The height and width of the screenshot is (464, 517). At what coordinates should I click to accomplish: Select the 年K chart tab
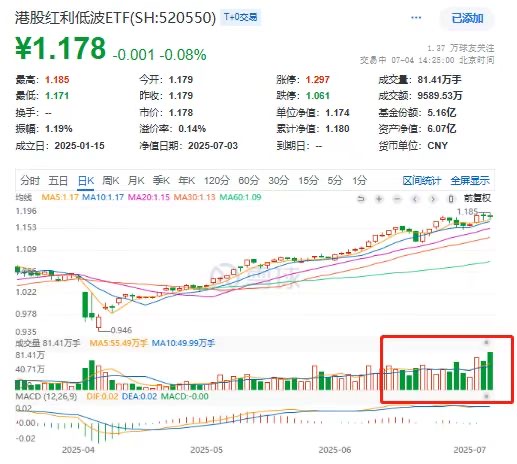(187, 181)
